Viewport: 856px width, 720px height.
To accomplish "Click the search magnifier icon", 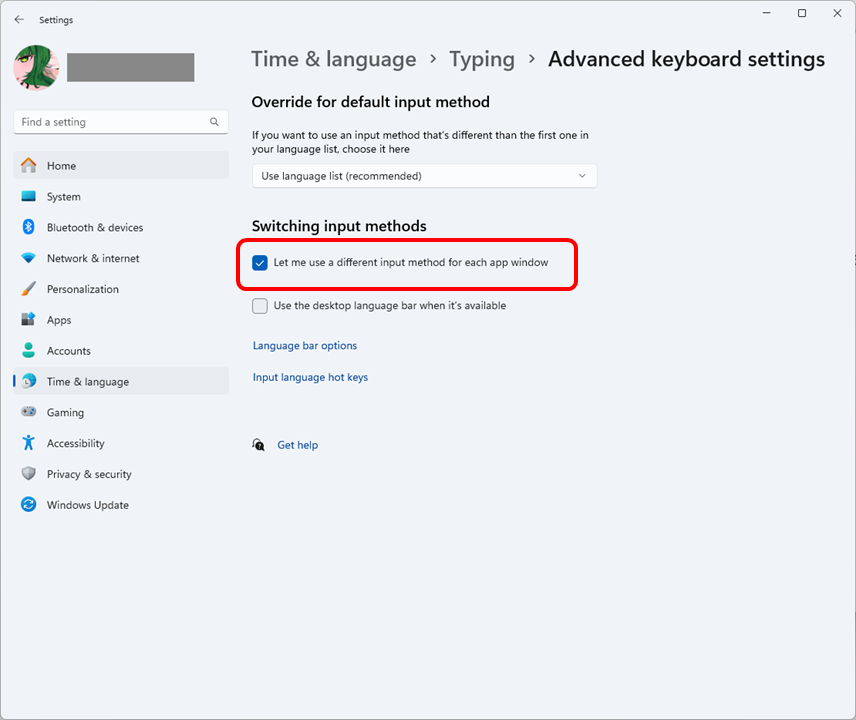I will click(x=214, y=122).
